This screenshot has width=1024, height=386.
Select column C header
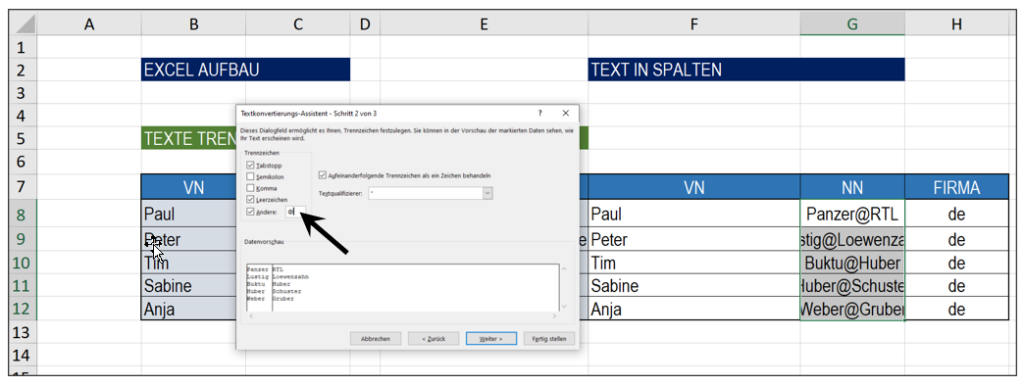pos(298,24)
